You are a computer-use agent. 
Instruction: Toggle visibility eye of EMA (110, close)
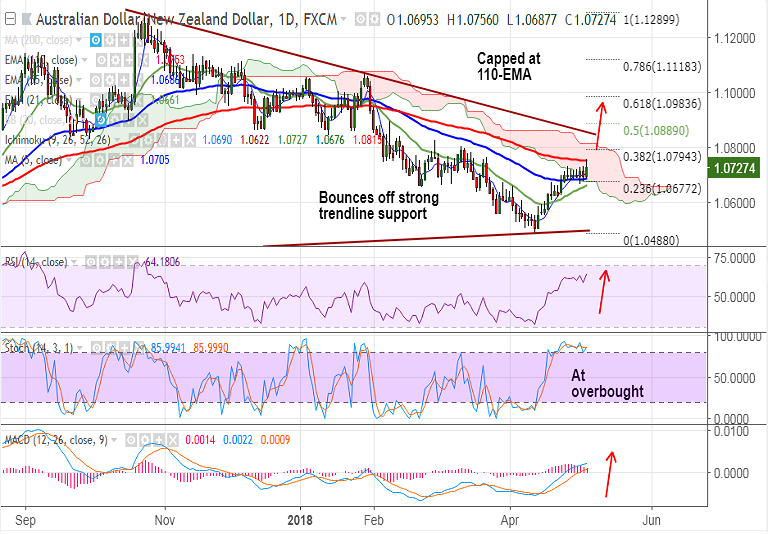point(101,60)
